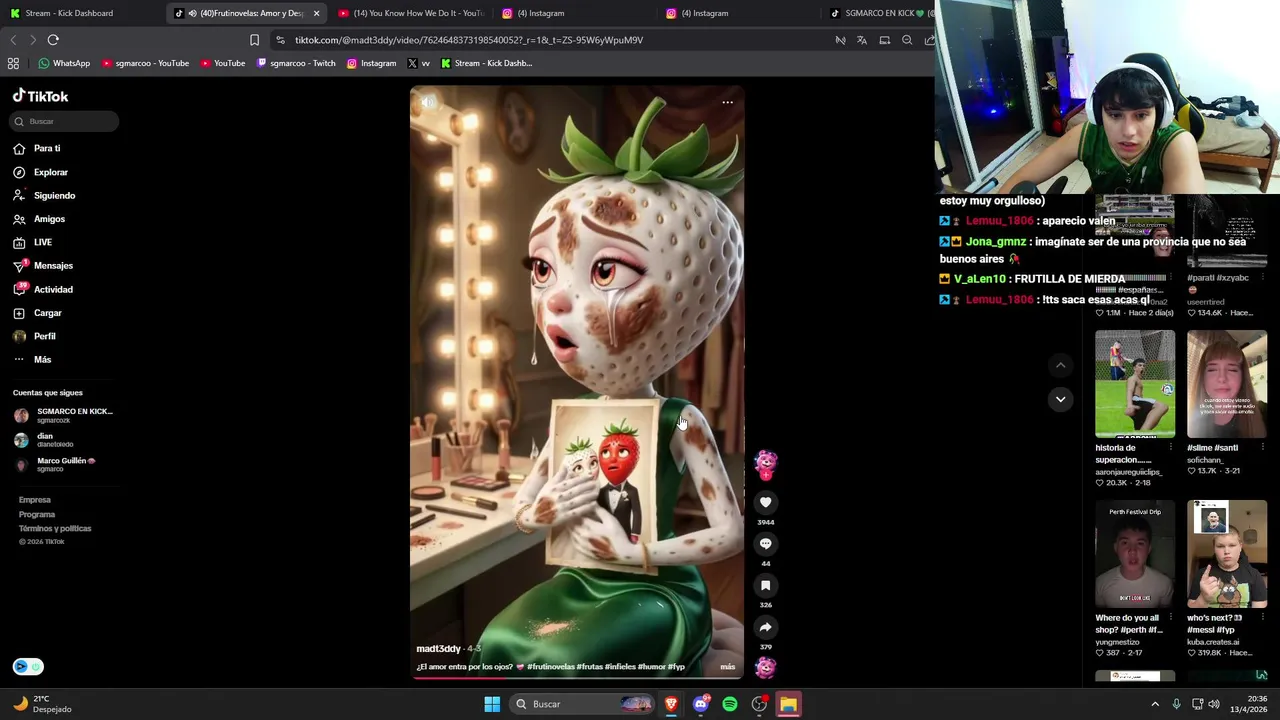Switch to SGMARCO EN KICK tab

880,13
